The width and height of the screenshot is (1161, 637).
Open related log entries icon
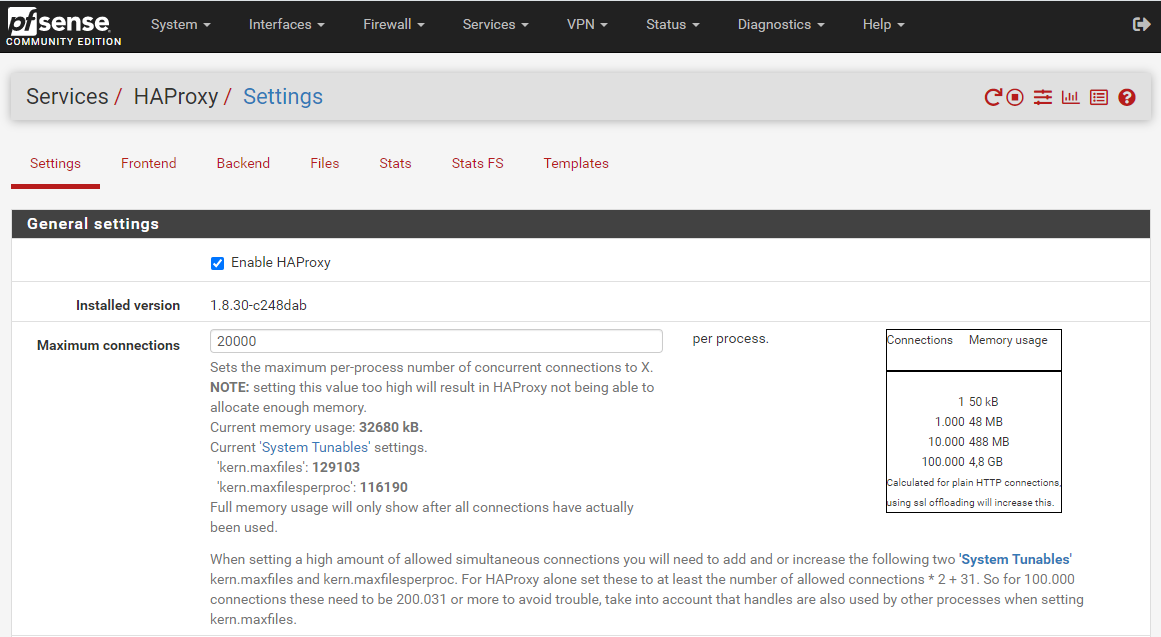point(1099,97)
